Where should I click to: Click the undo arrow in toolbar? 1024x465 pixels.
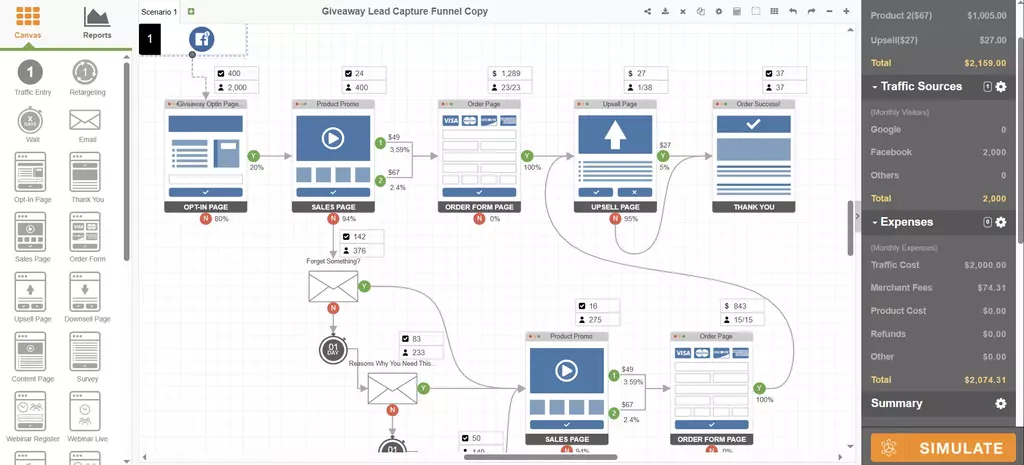tap(793, 11)
